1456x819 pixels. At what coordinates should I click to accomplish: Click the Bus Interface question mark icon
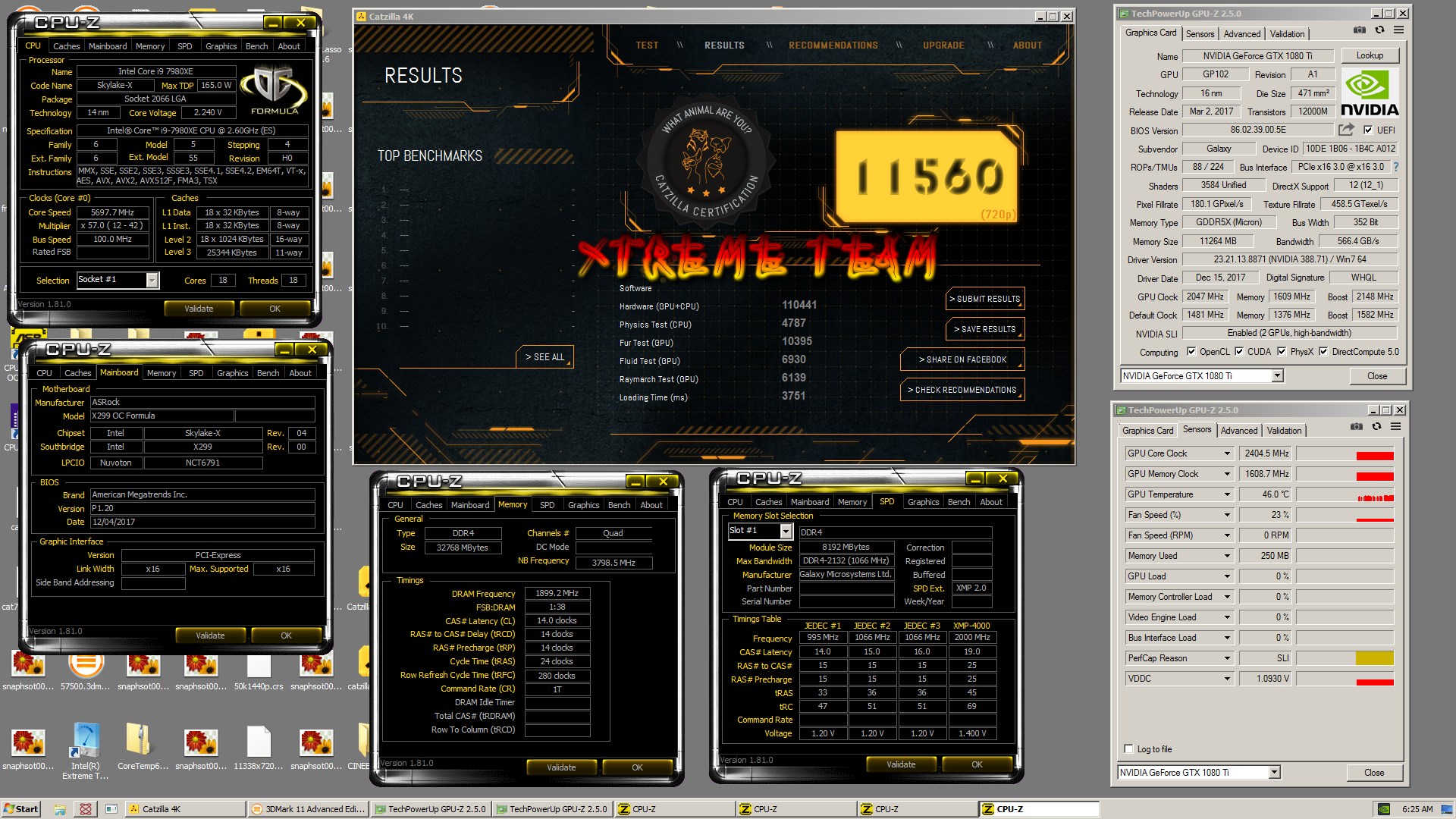coord(1395,167)
